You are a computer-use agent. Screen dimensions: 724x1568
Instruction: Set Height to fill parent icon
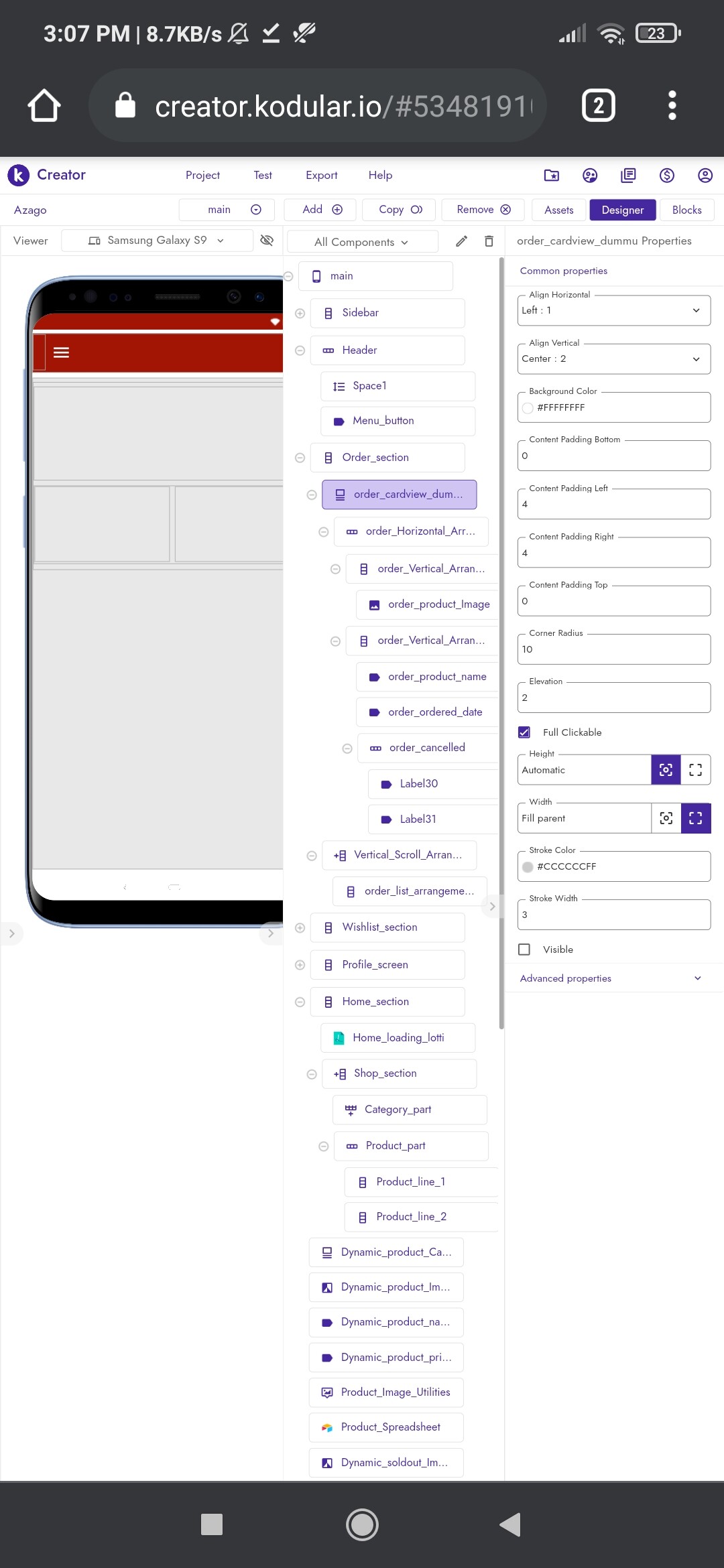click(696, 770)
